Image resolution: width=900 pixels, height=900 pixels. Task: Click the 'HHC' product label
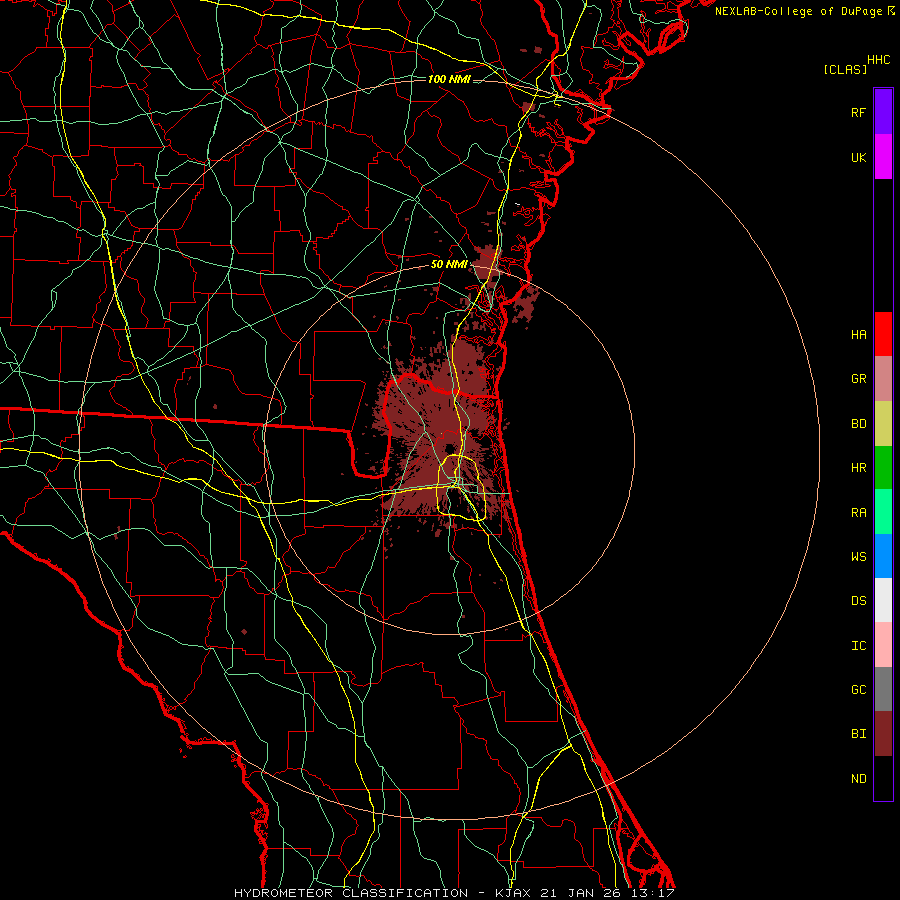(878, 60)
